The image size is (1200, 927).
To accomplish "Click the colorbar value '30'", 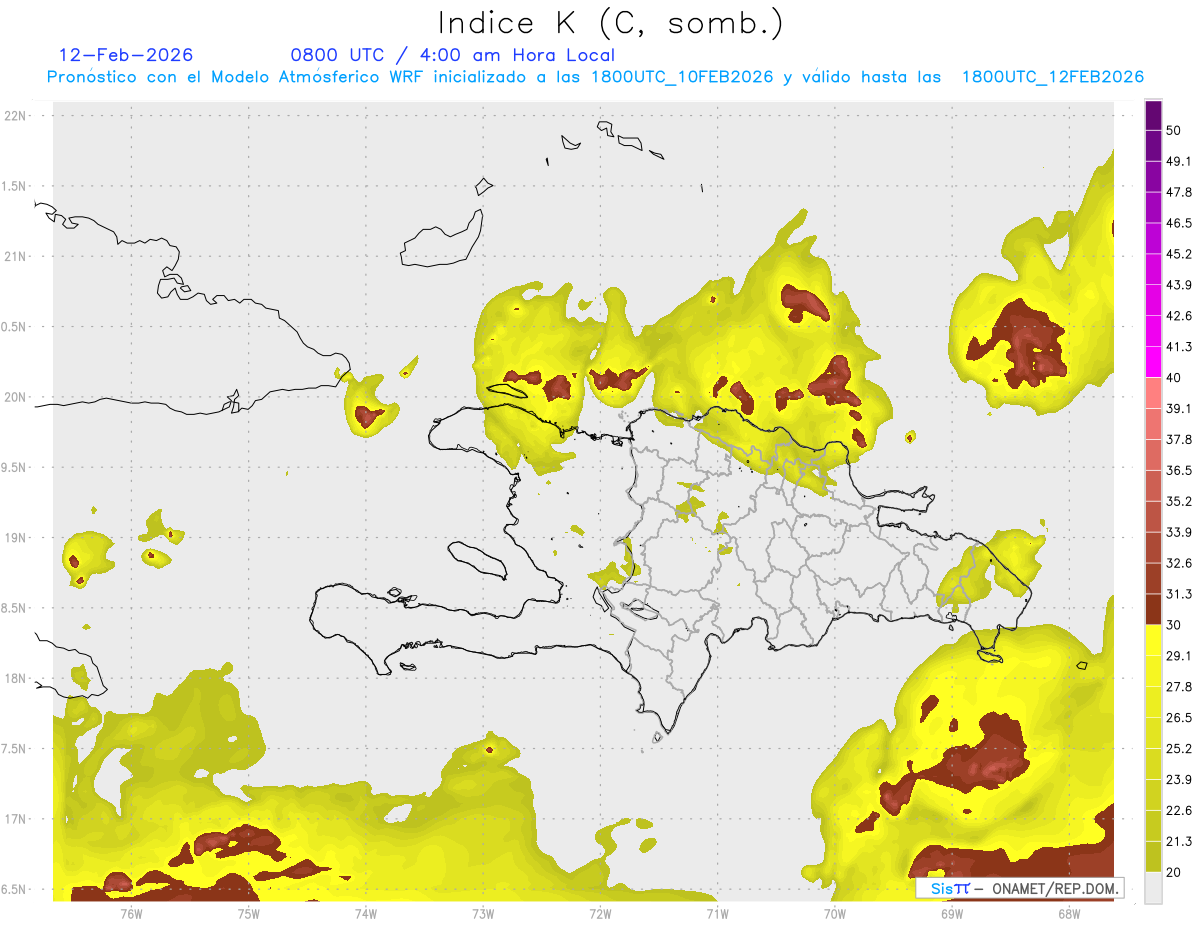I will (x=1174, y=625).
